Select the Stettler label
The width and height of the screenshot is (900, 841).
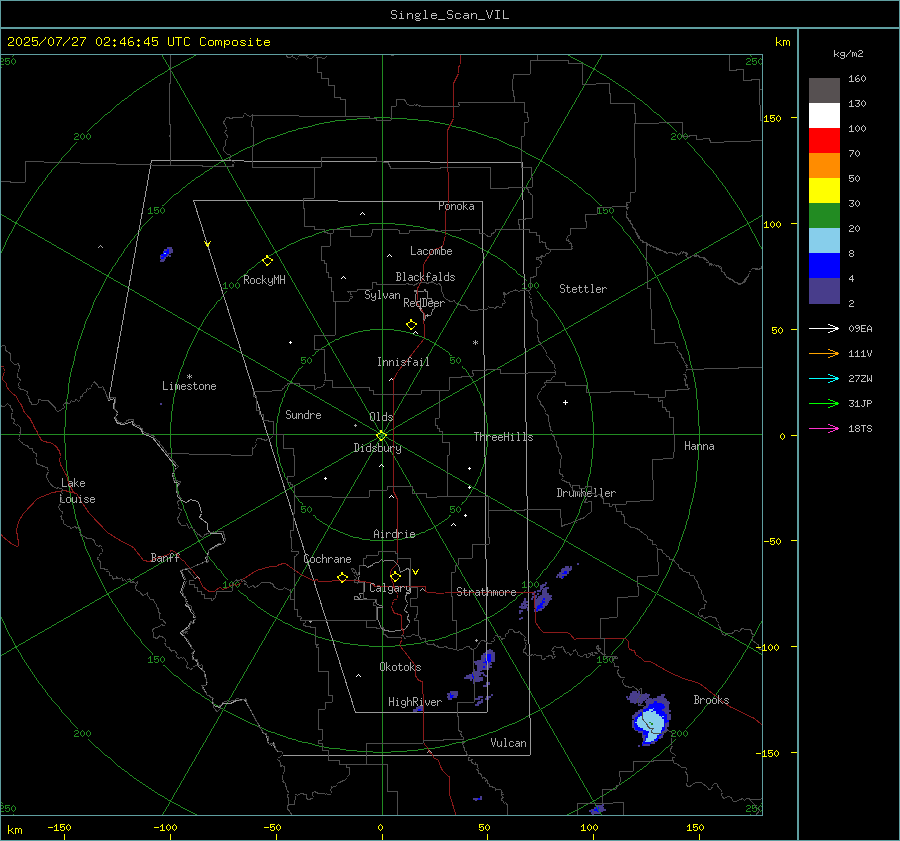583,289
